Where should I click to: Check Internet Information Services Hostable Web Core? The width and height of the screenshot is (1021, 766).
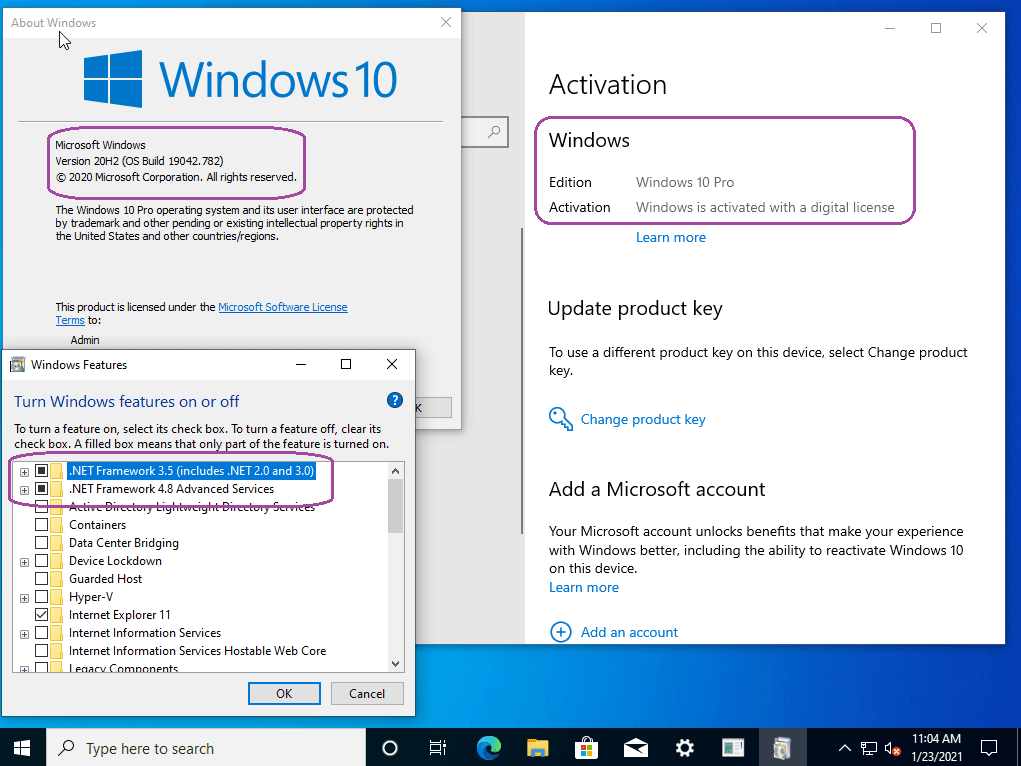[x=41, y=651]
